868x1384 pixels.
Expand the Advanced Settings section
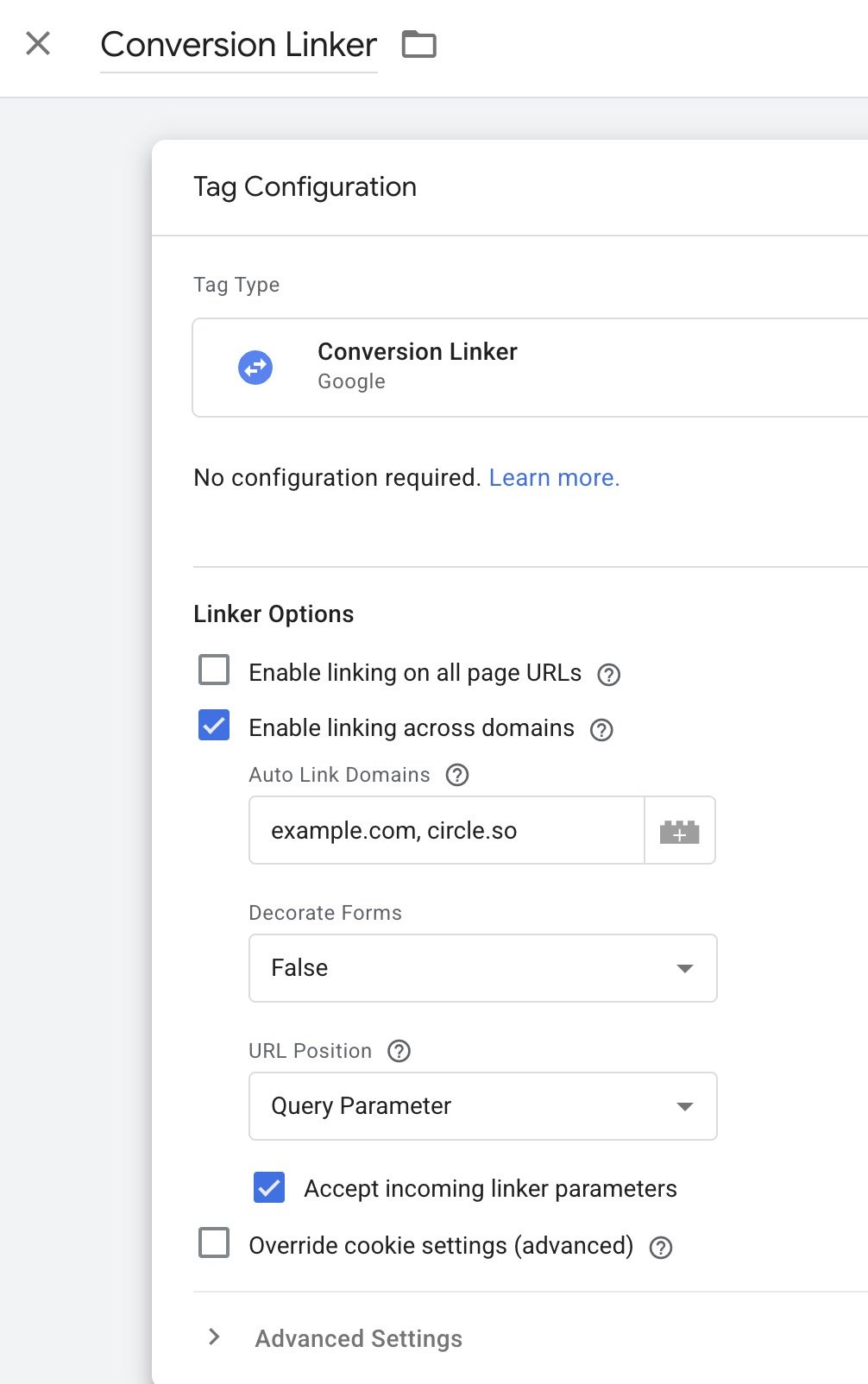(x=337, y=1338)
